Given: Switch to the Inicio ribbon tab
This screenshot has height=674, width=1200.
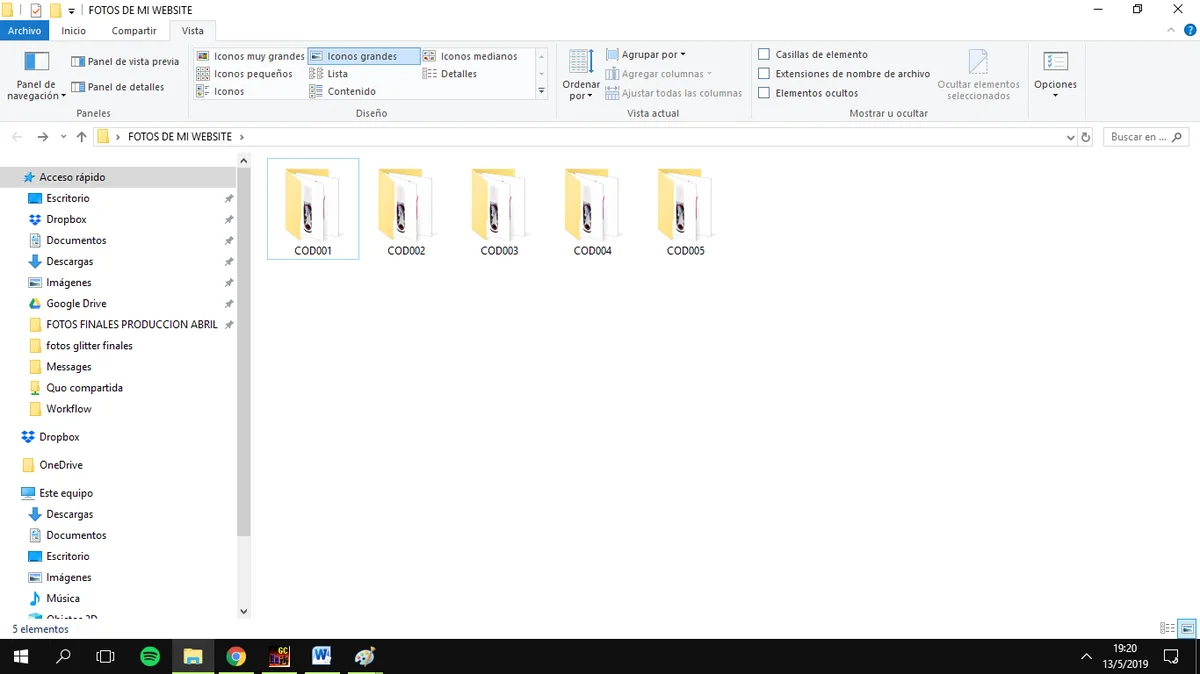Looking at the screenshot, I should (73, 30).
